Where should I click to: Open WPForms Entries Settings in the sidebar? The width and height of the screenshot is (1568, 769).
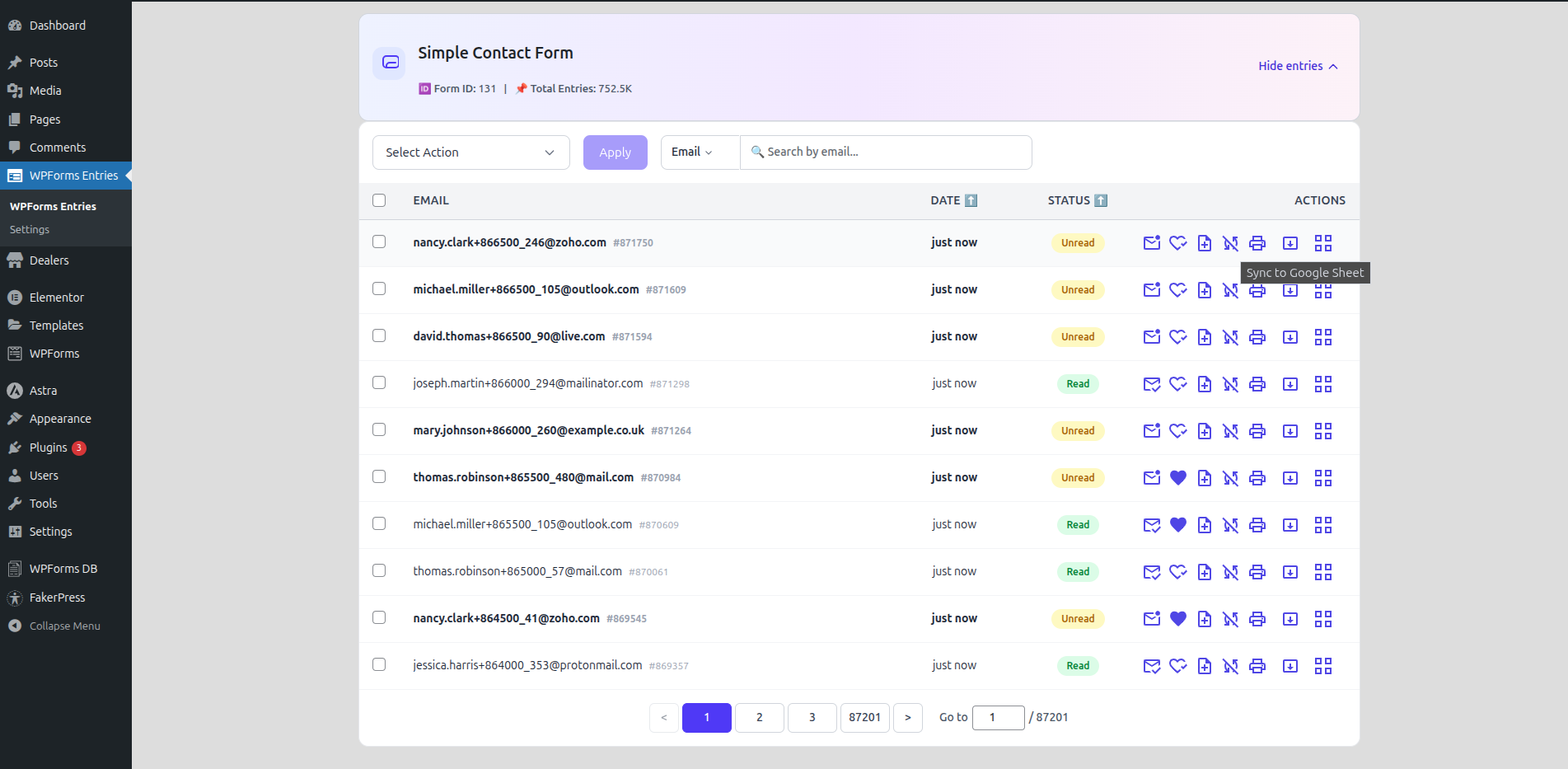30,229
